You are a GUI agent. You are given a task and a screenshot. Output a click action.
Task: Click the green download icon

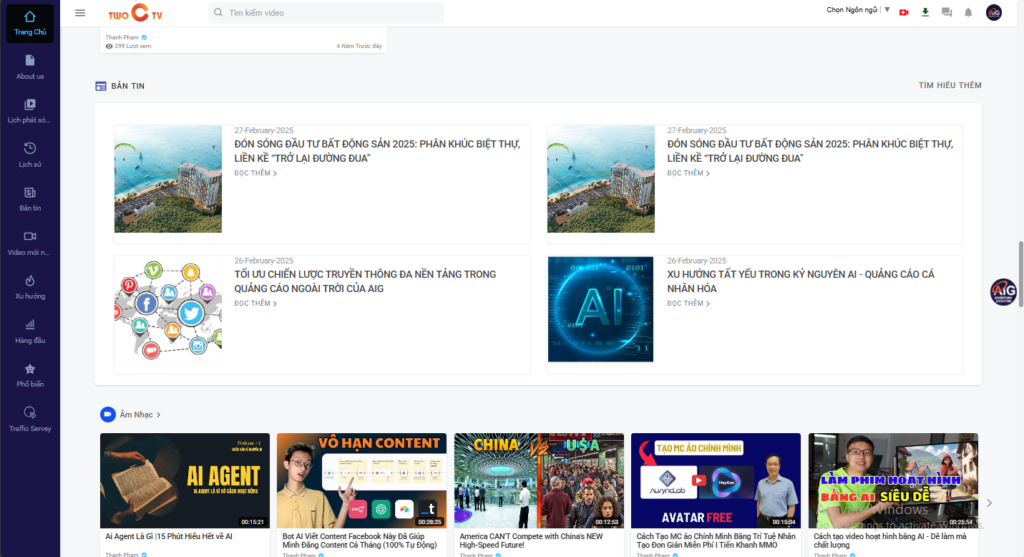[x=925, y=12]
